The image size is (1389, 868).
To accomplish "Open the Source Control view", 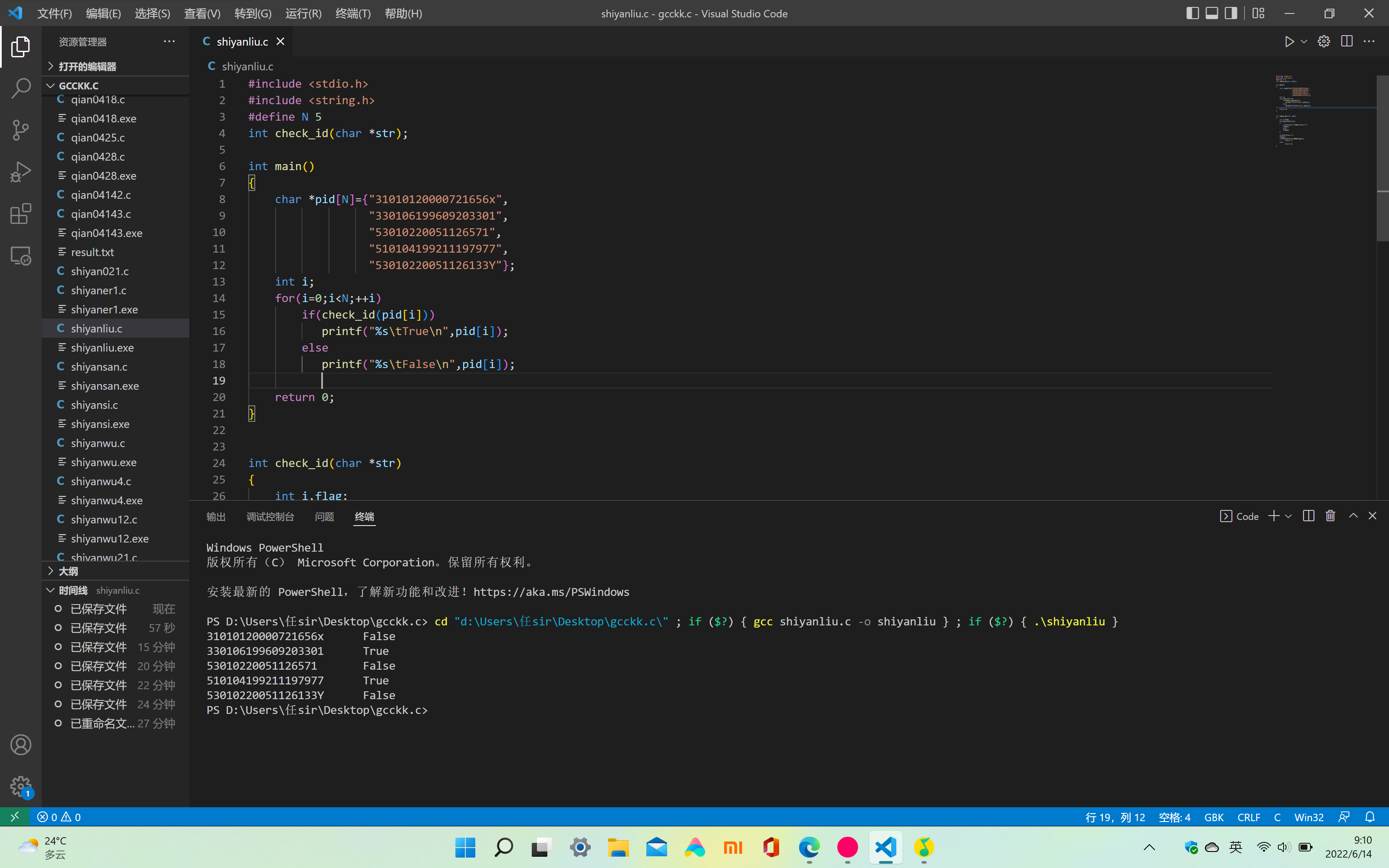I will coord(21,130).
